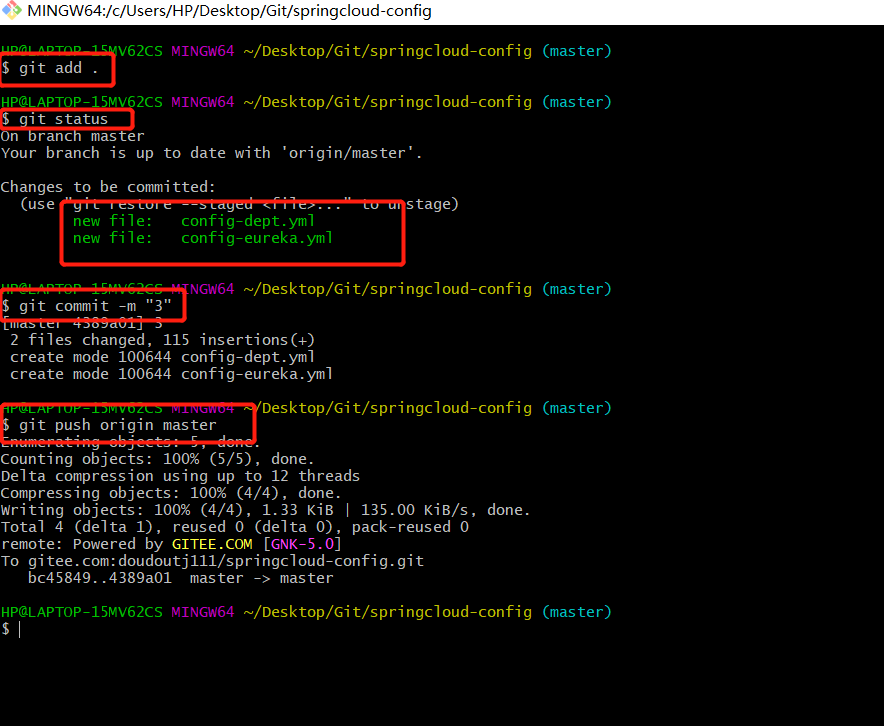Click the last prompt's 'HP@LAPTOP-15MV62CS' text
The height and width of the screenshot is (726, 884).
coord(82,612)
